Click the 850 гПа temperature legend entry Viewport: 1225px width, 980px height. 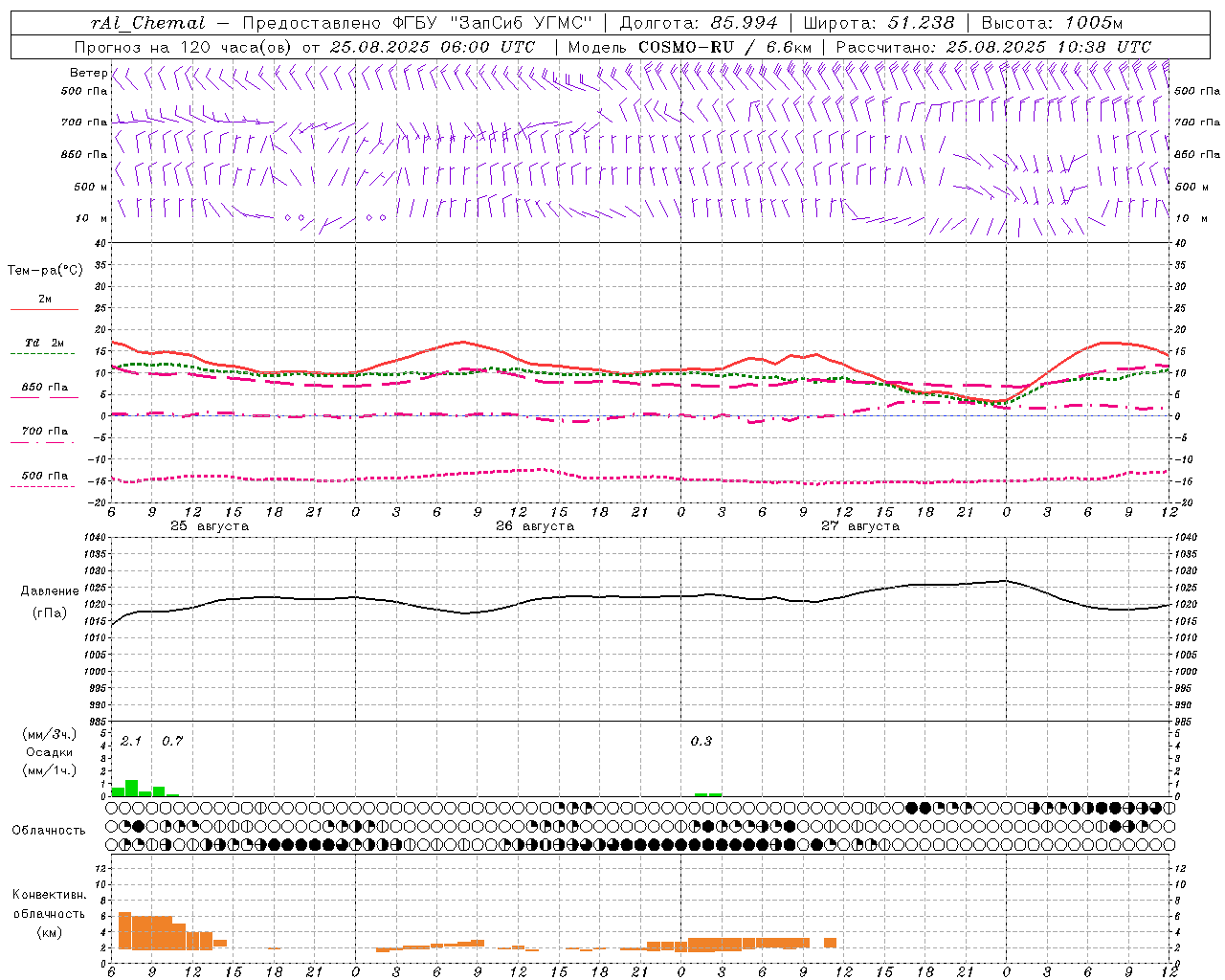(x=45, y=390)
